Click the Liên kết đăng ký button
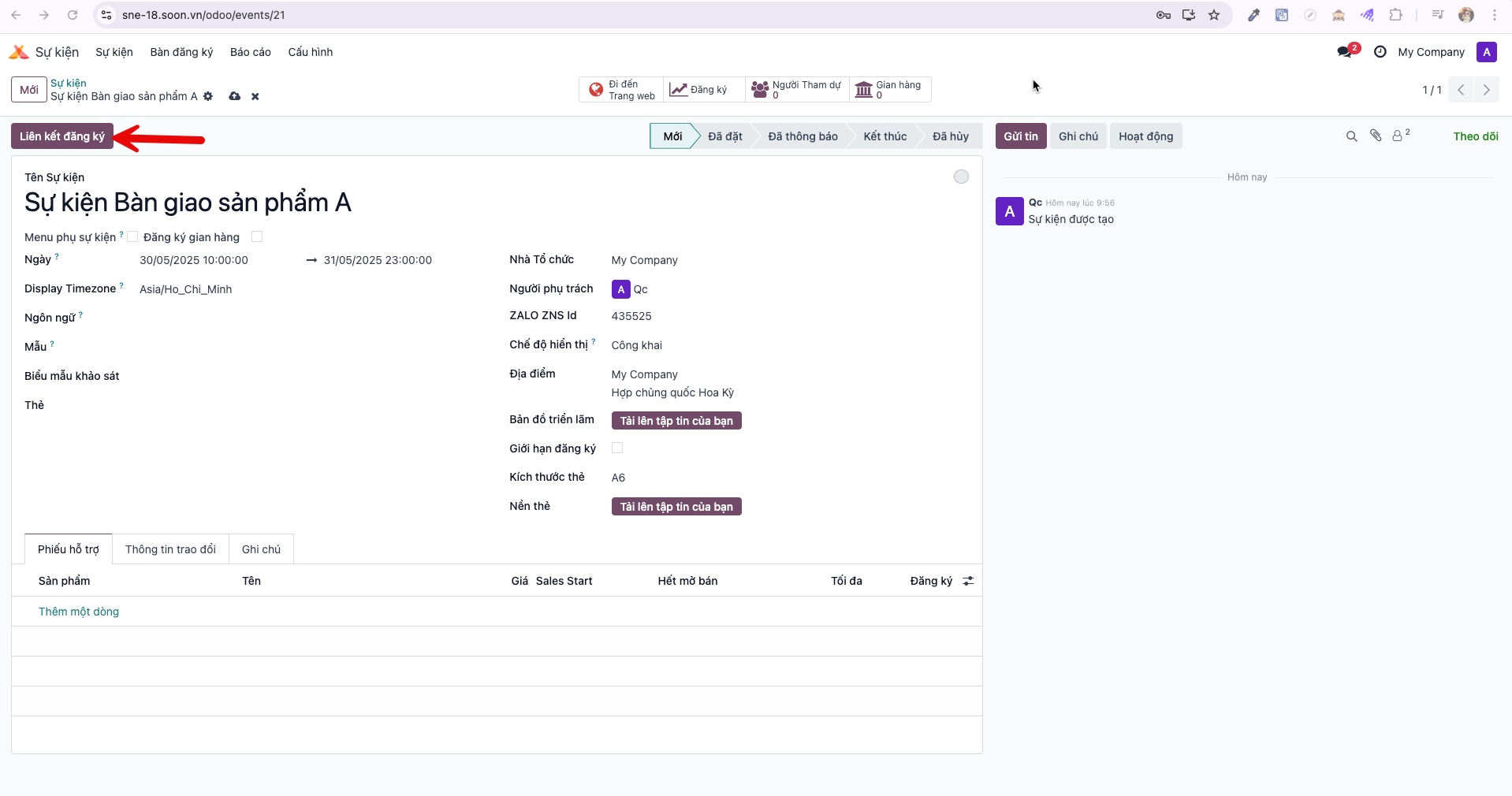The width and height of the screenshot is (1512, 796). (x=62, y=136)
